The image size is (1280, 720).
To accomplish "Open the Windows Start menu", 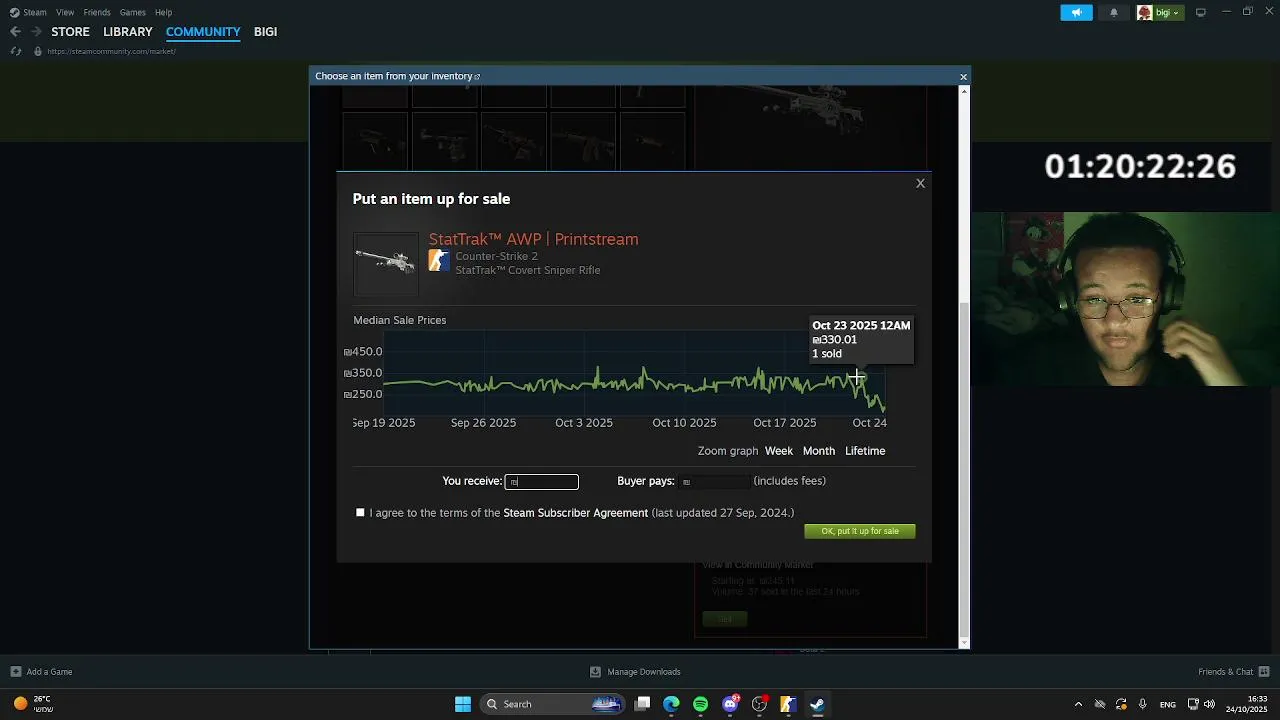I will pyautogui.click(x=463, y=704).
